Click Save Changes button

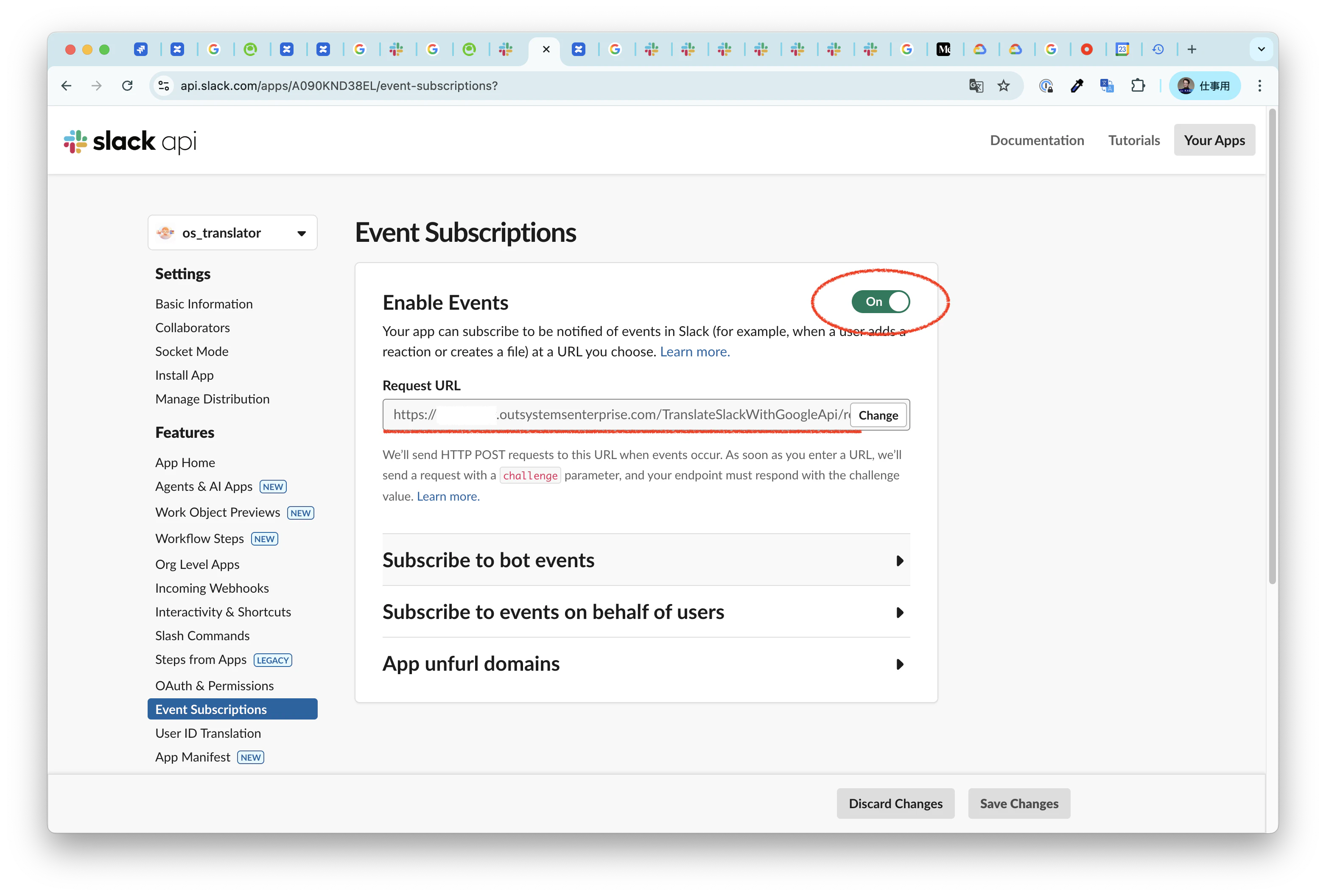tap(1018, 804)
